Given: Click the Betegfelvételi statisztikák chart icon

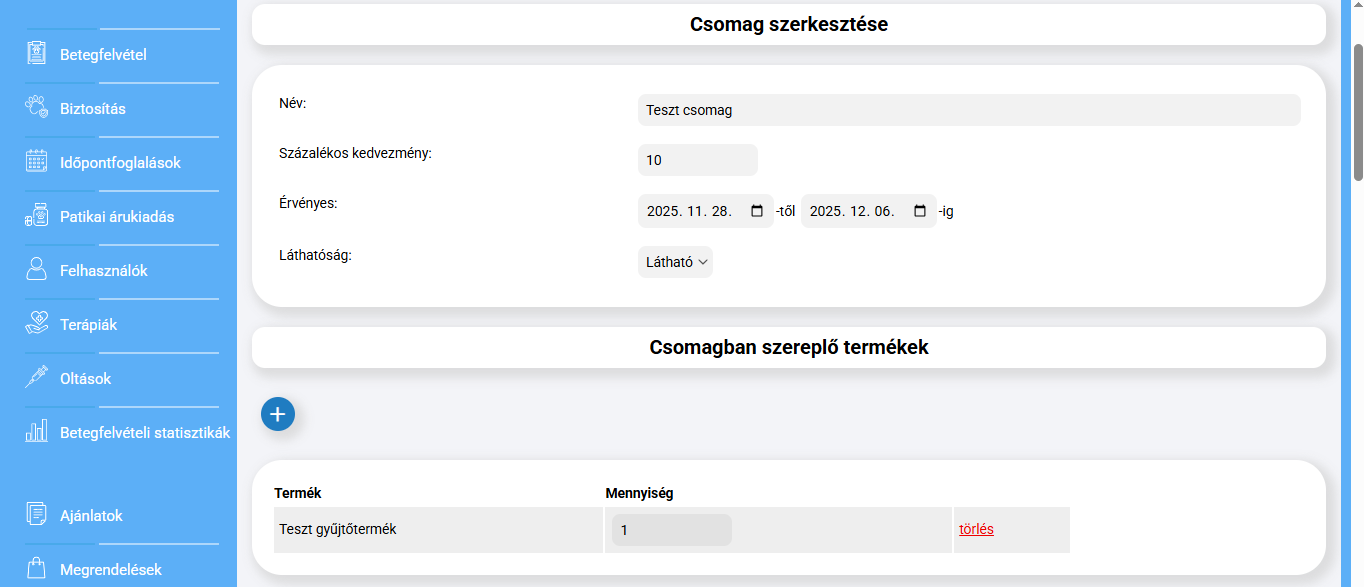Looking at the screenshot, I should (x=37, y=432).
